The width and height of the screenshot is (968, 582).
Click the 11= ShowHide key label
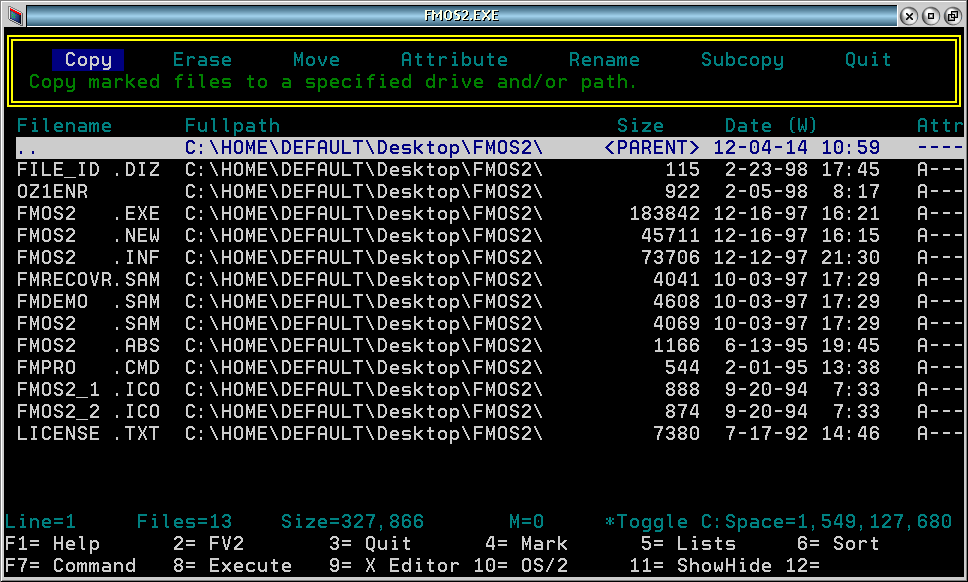click(x=700, y=566)
